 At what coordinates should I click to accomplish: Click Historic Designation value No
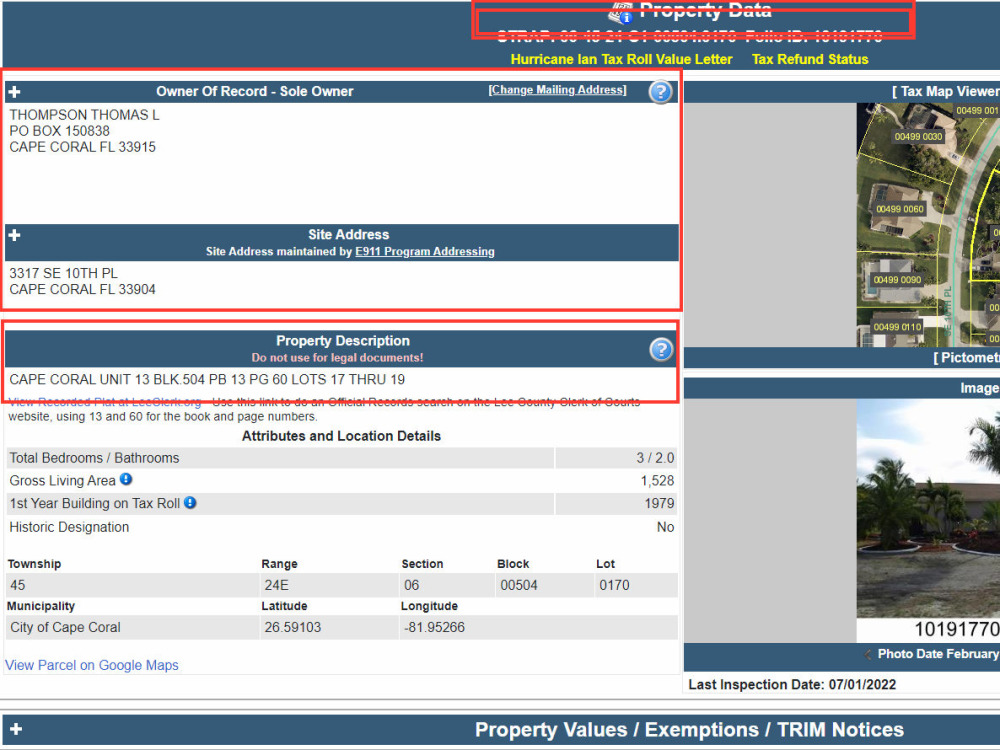click(x=665, y=527)
